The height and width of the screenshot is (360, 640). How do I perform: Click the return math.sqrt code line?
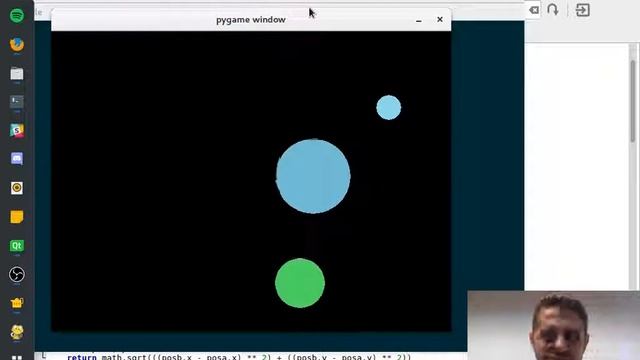click(239, 357)
